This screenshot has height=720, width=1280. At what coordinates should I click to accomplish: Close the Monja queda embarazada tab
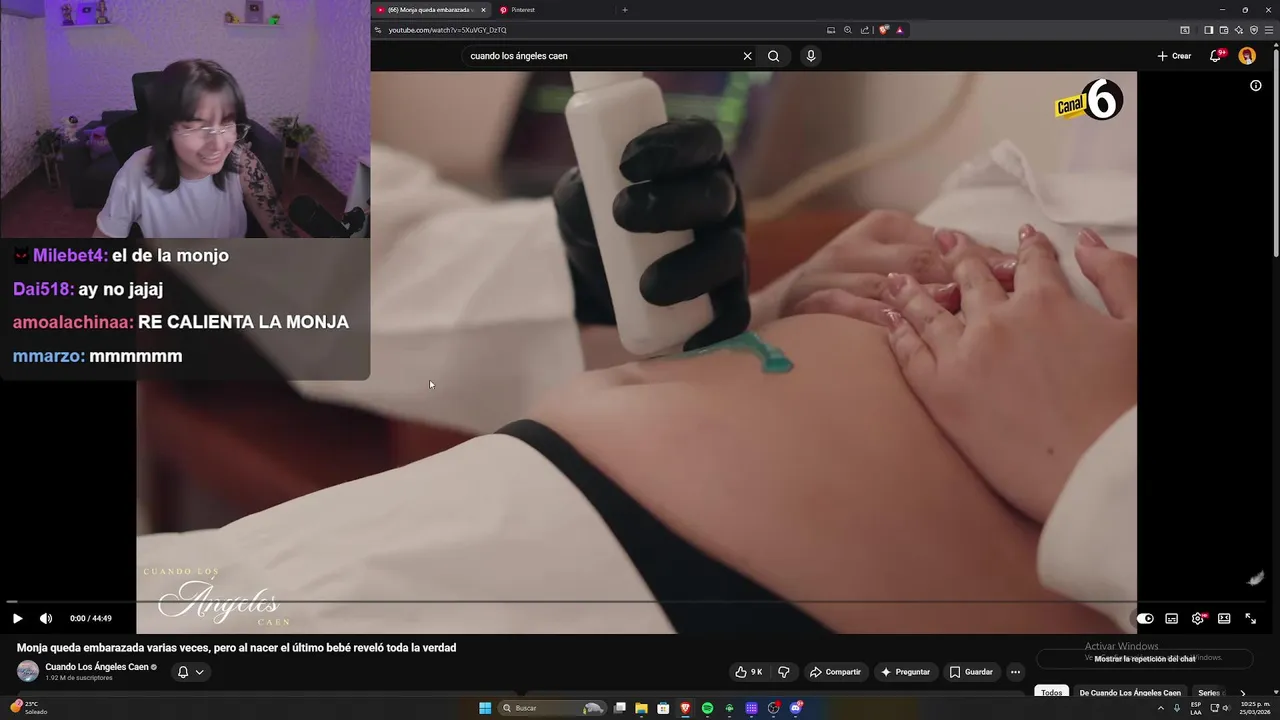(x=483, y=10)
